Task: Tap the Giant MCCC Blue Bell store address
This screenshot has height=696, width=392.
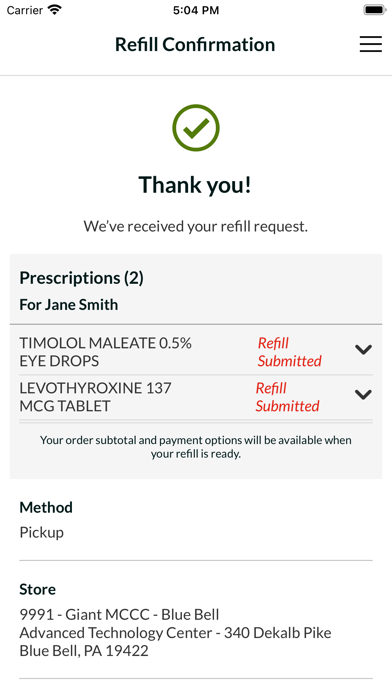Action: pos(175,633)
